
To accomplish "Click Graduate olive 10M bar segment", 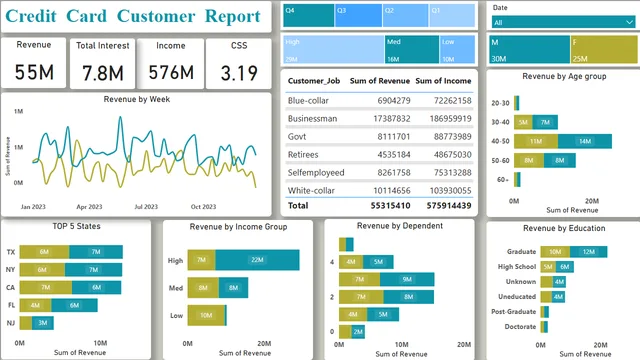I will 555,251.
